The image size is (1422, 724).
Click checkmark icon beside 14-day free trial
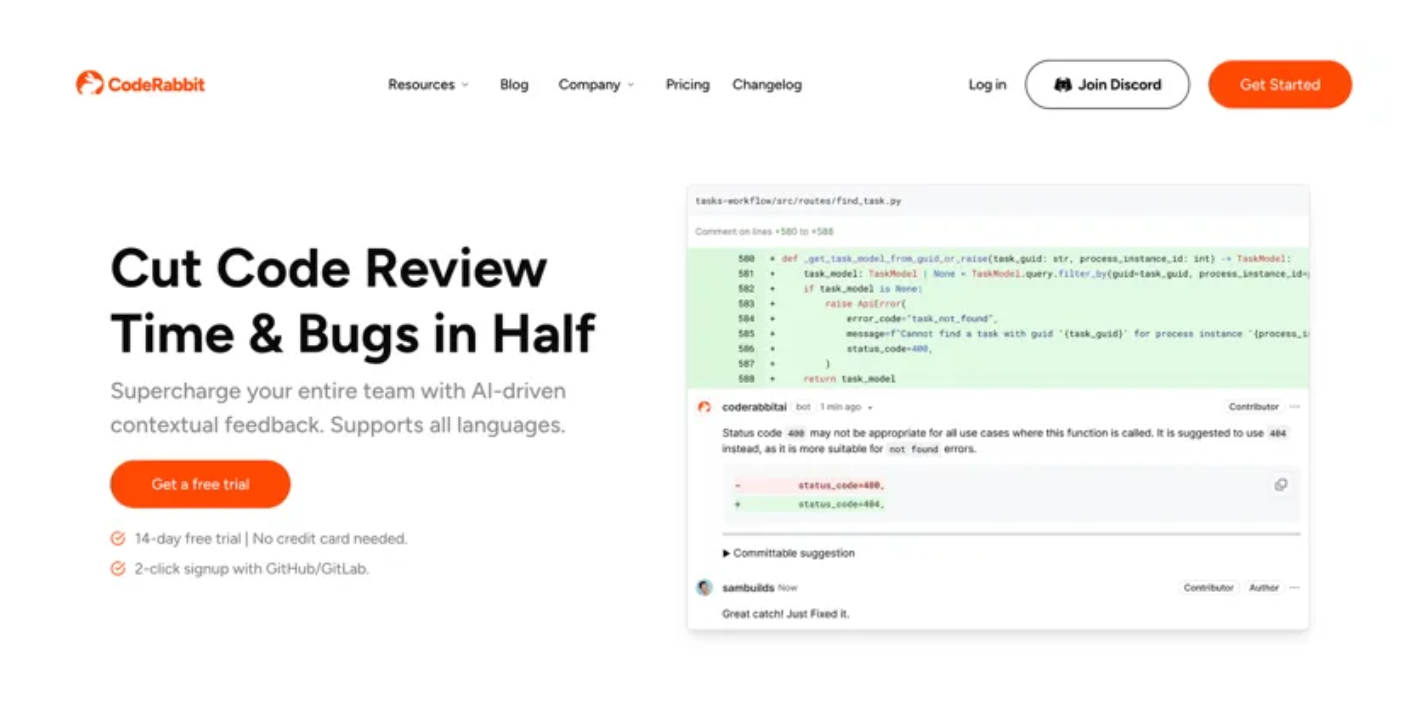[117, 538]
